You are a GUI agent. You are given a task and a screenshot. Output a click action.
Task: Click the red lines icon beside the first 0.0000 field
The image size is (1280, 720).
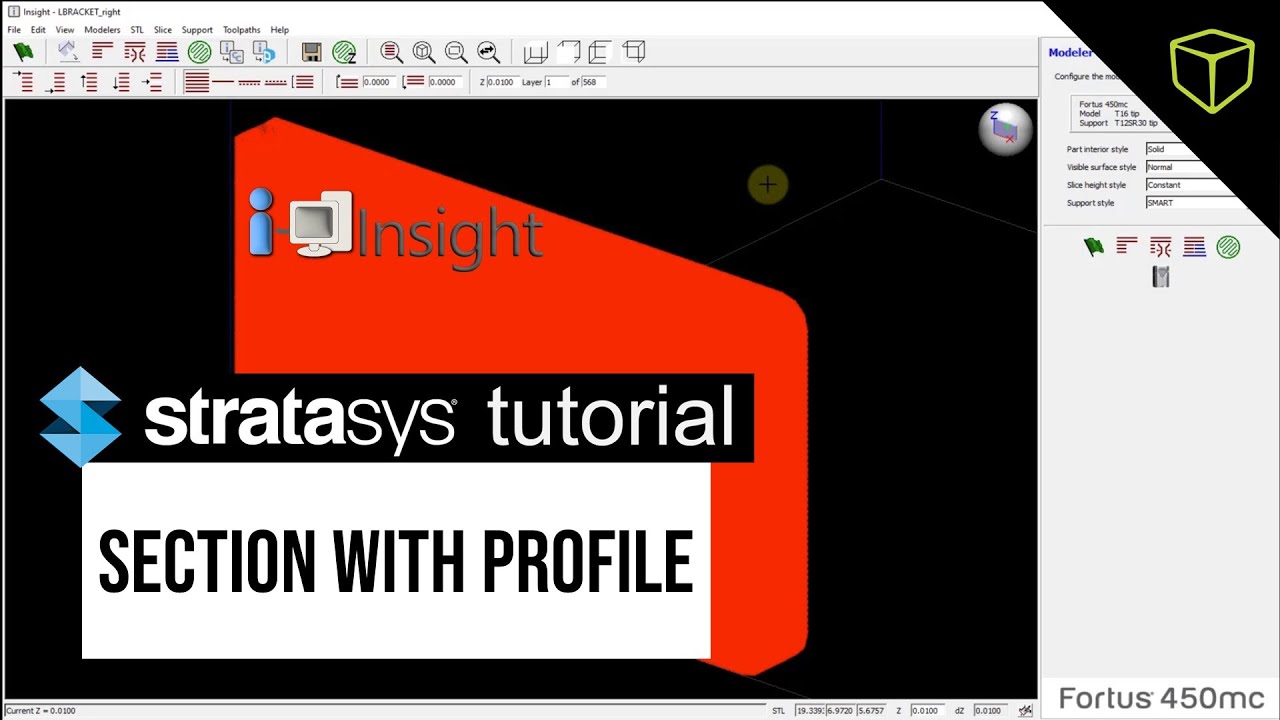pos(347,82)
